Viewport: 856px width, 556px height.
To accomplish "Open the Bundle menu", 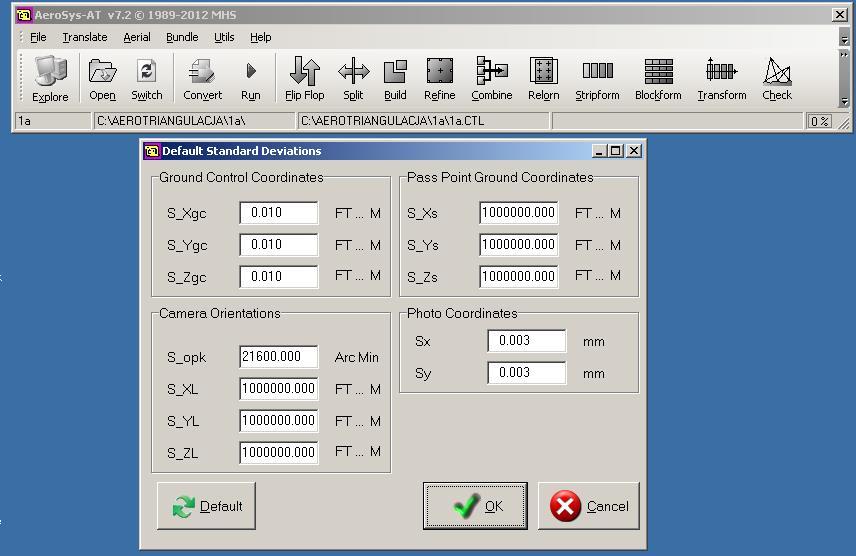I will (x=182, y=37).
